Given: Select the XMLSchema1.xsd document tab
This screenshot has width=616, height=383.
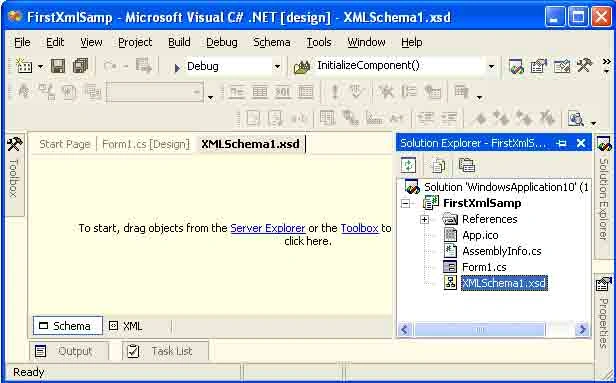Looking at the screenshot, I should [250, 144].
